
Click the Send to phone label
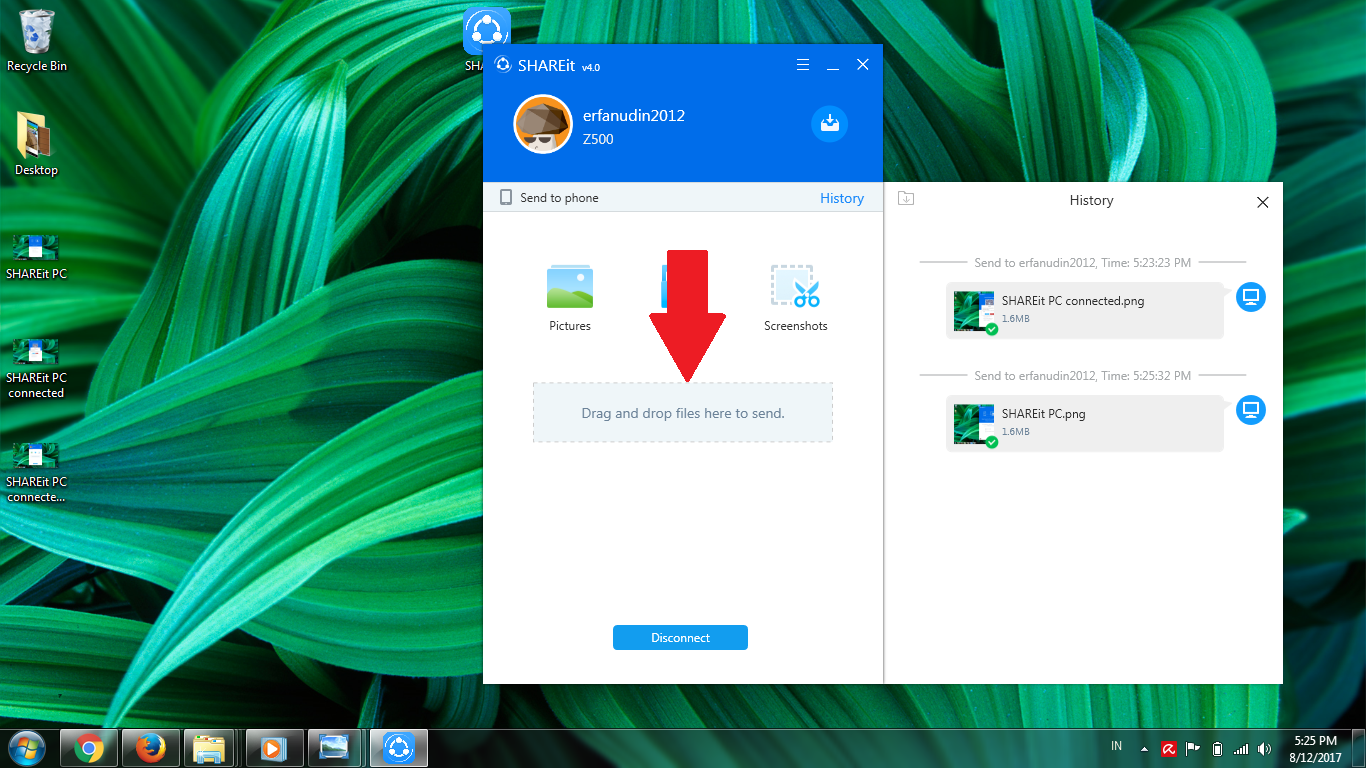coord(558,198)
